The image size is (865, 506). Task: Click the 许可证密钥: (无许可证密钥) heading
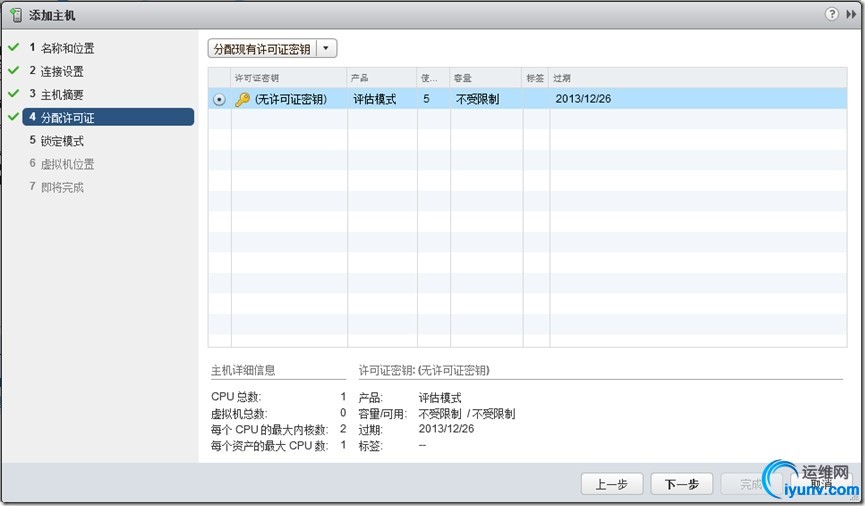coord(424,370)
